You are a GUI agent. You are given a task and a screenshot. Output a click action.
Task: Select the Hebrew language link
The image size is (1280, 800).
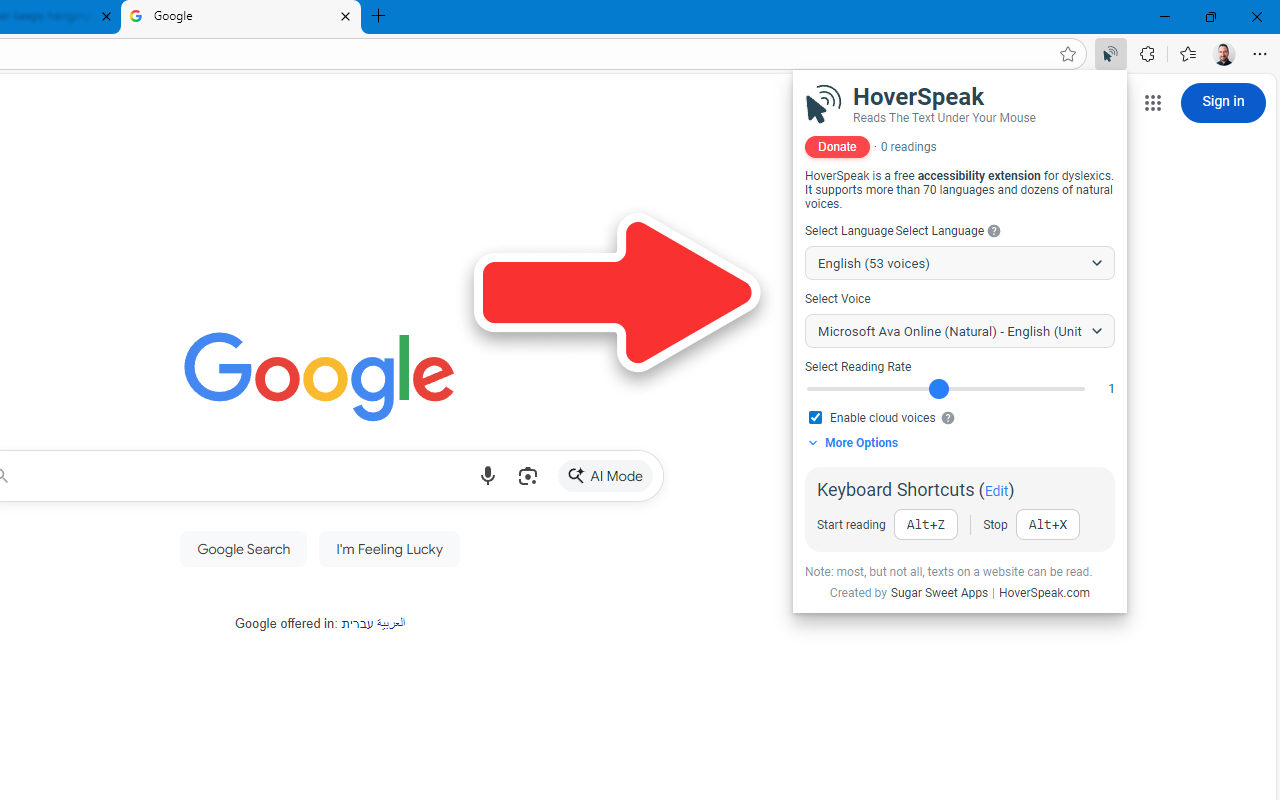pos(357,623)
